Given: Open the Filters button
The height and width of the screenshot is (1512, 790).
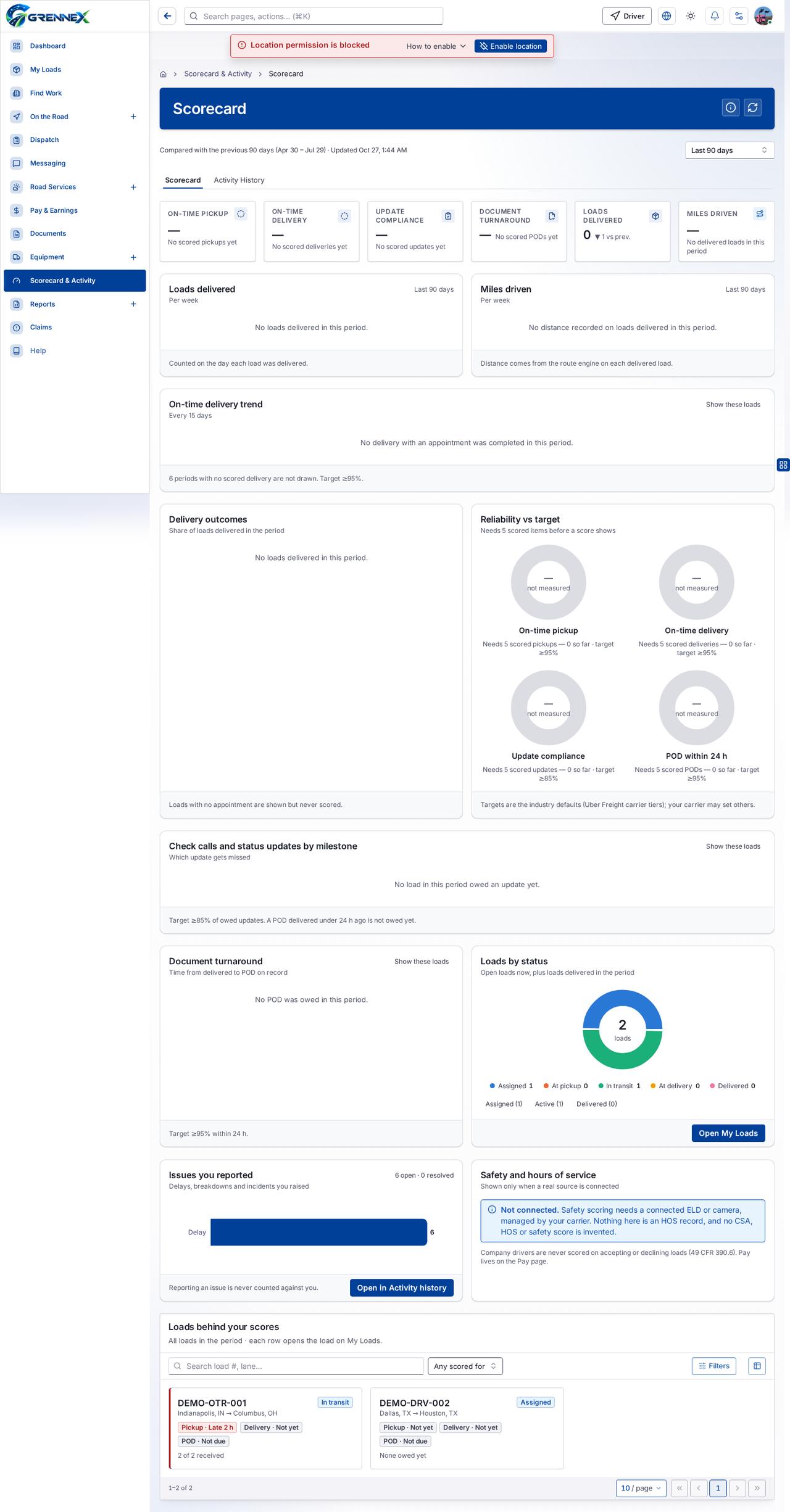Looking at the screenshot, I should point(714,1366).
